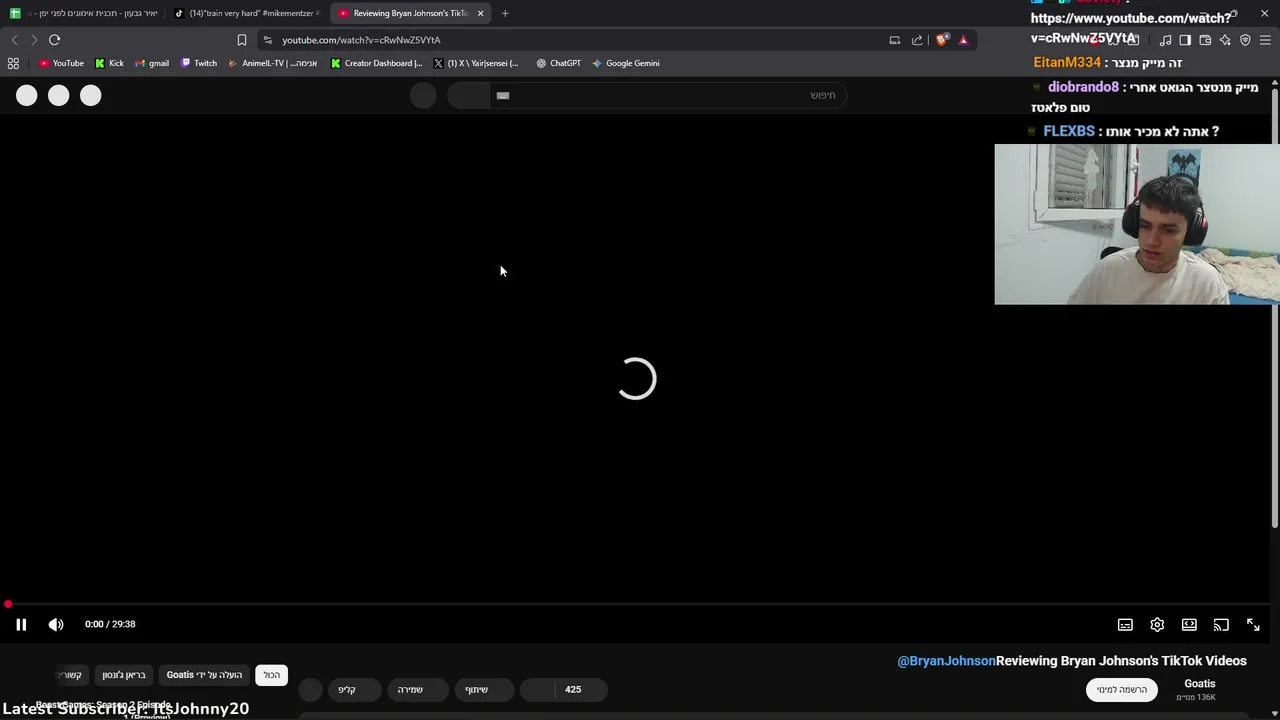Open the media control music note icon
Image resolution: width=1280 pixels, height=720 pixels.
[x=1165, y=40]
